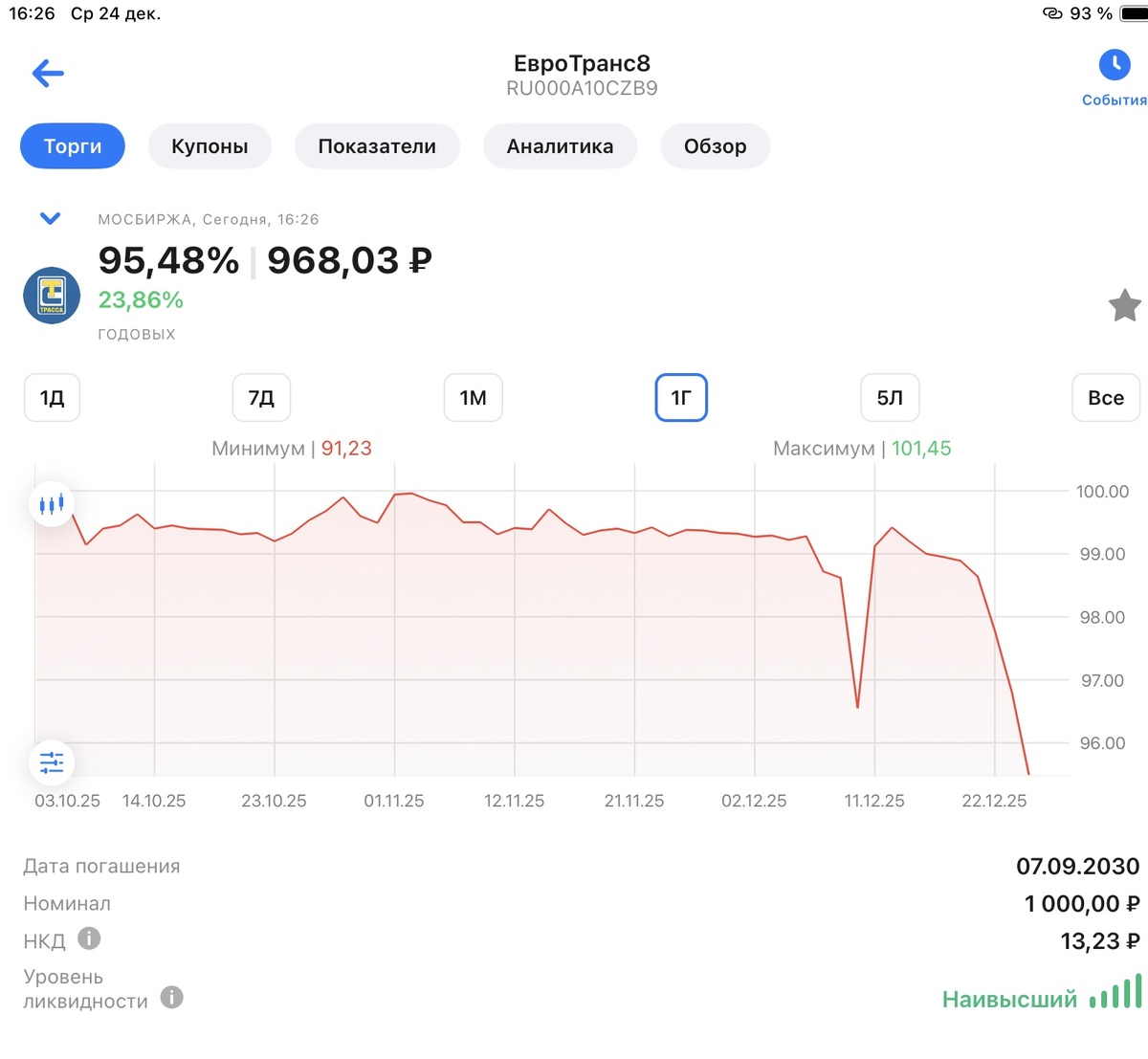
Task: Show info for Уровень ликвидности
Action: pyautogui.click(x=171, y=998)
